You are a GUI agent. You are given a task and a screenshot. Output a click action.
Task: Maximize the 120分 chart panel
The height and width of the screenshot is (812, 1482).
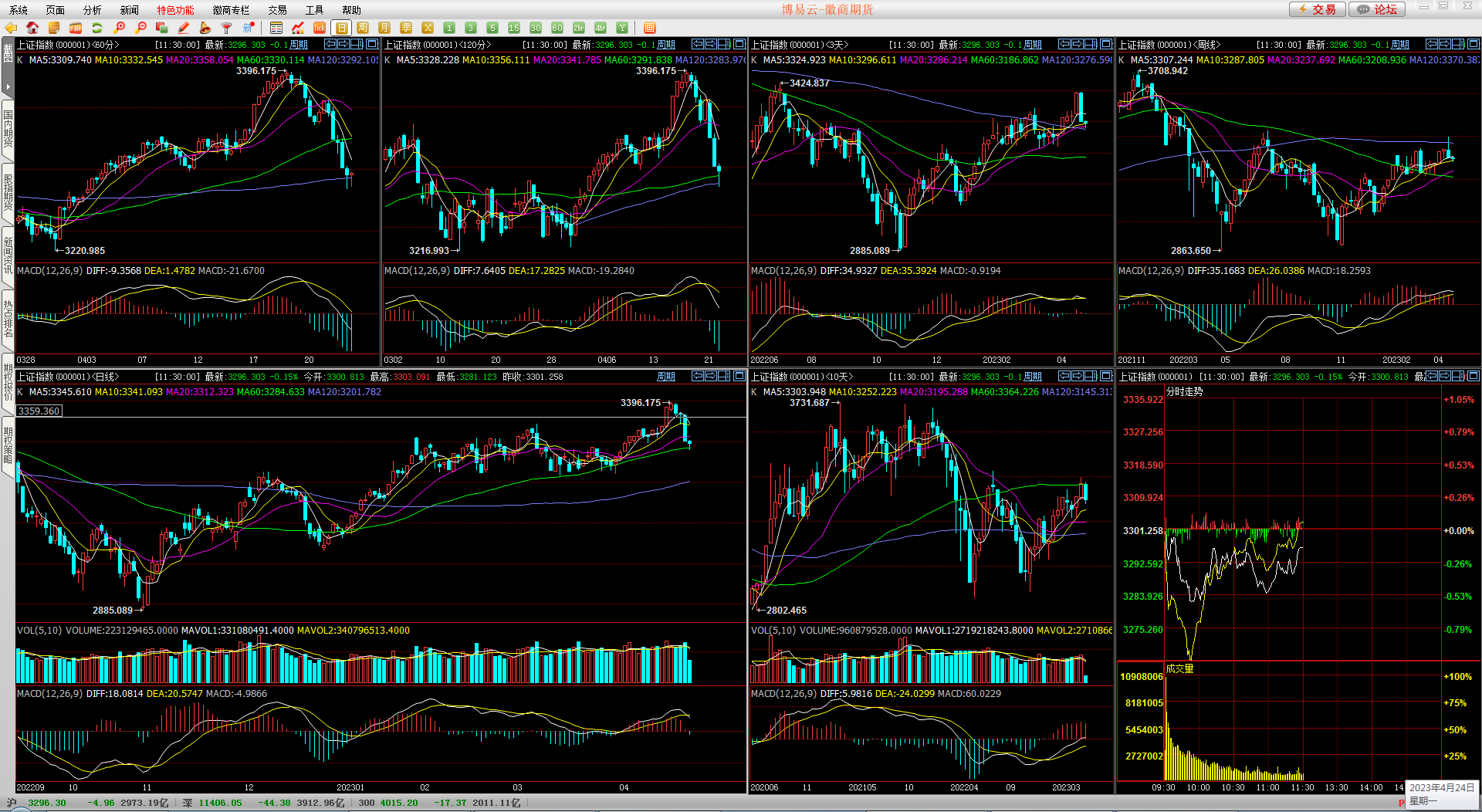click(739, 44)
